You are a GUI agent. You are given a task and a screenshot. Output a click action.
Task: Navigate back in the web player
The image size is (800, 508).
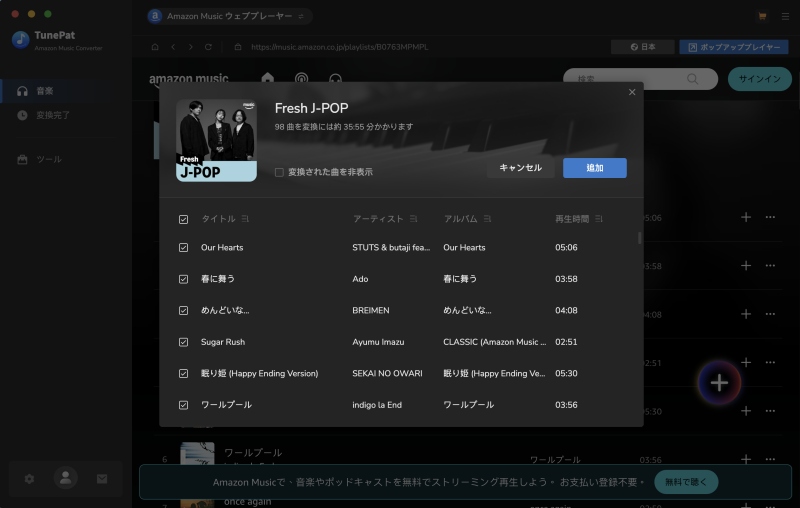(173, 47)
